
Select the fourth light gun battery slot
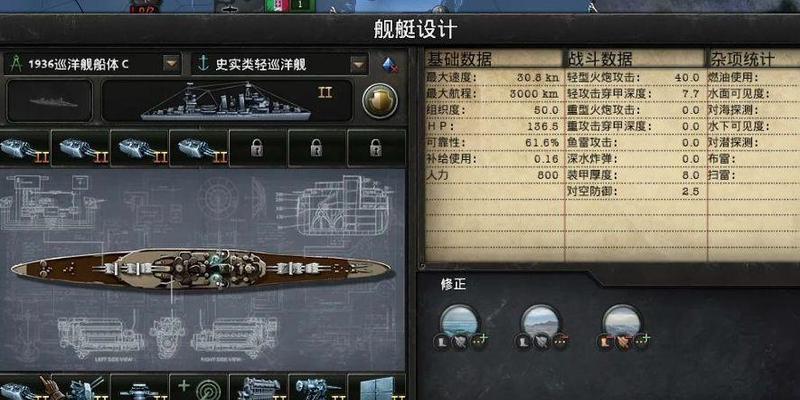198,148
